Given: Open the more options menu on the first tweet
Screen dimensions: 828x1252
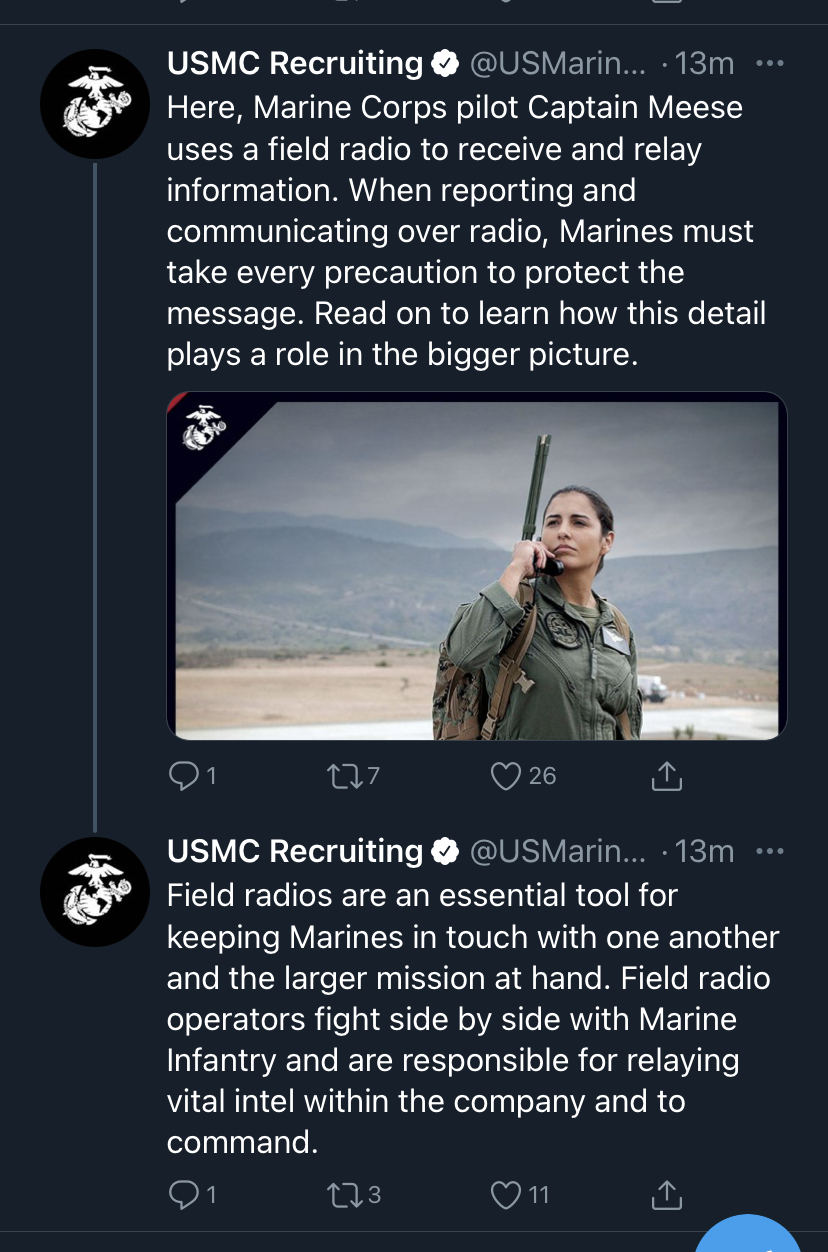Looking at the screenshot, I should point(769,64).
